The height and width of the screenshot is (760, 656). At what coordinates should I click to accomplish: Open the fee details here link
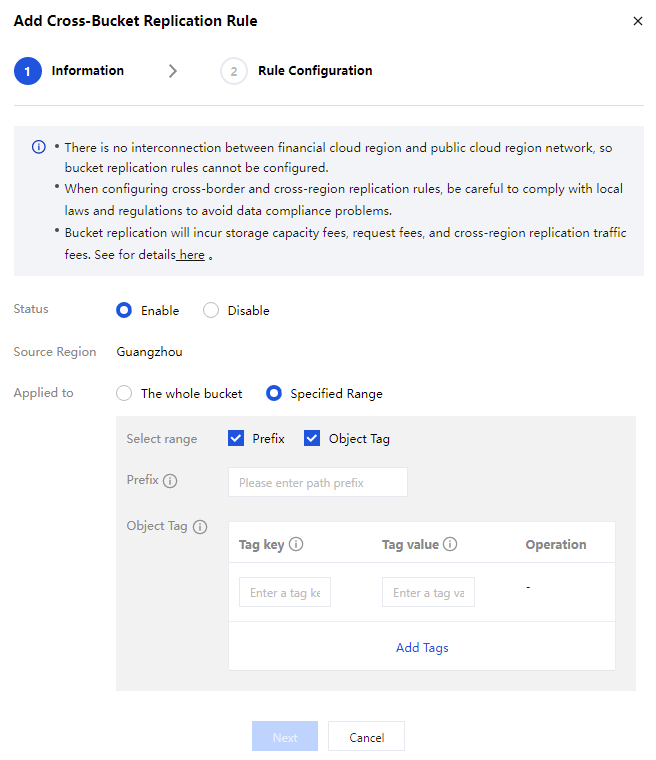coord(191,255)
